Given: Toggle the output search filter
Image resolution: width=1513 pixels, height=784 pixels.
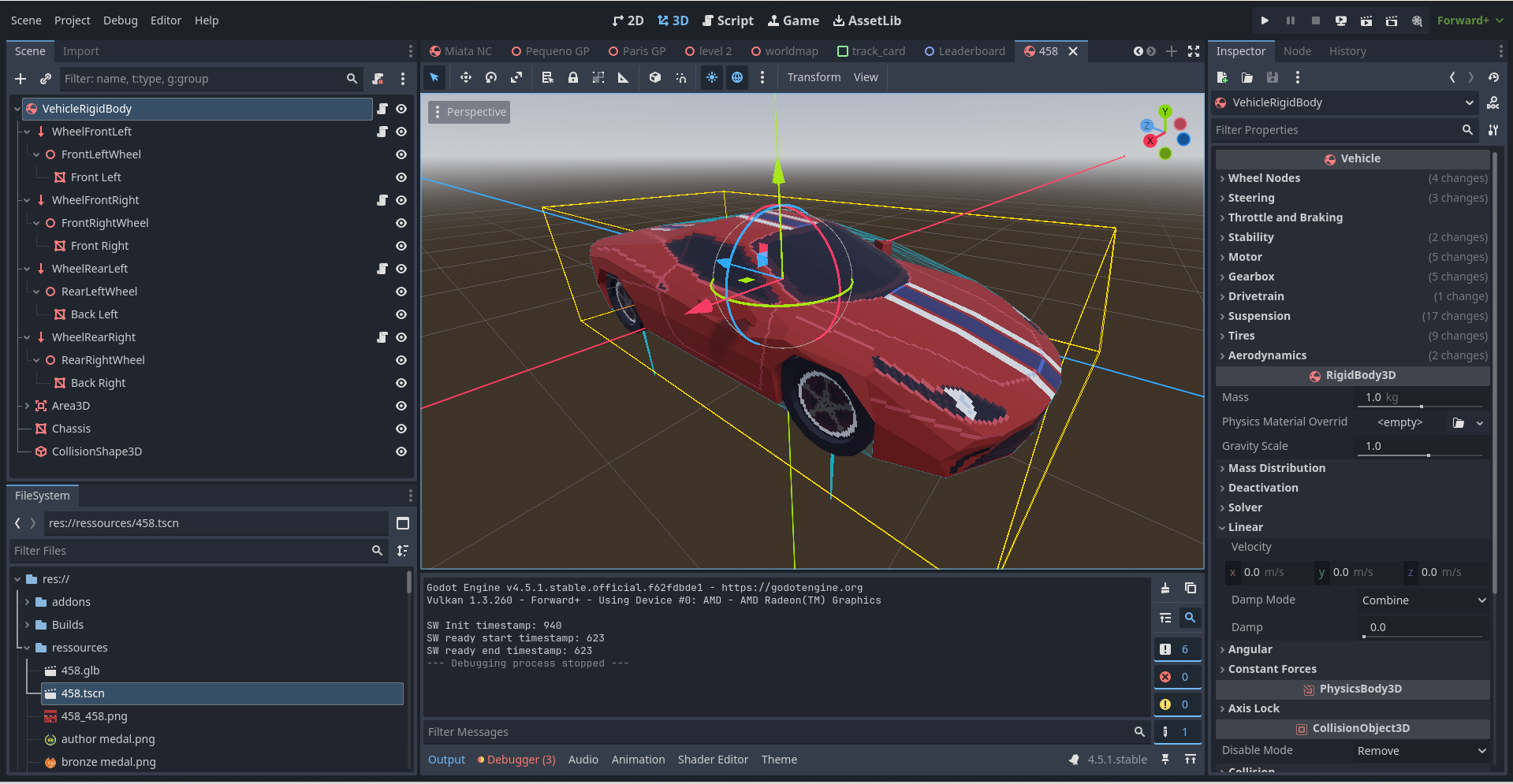Looking at the screenshot, I should click(1191, 618).
